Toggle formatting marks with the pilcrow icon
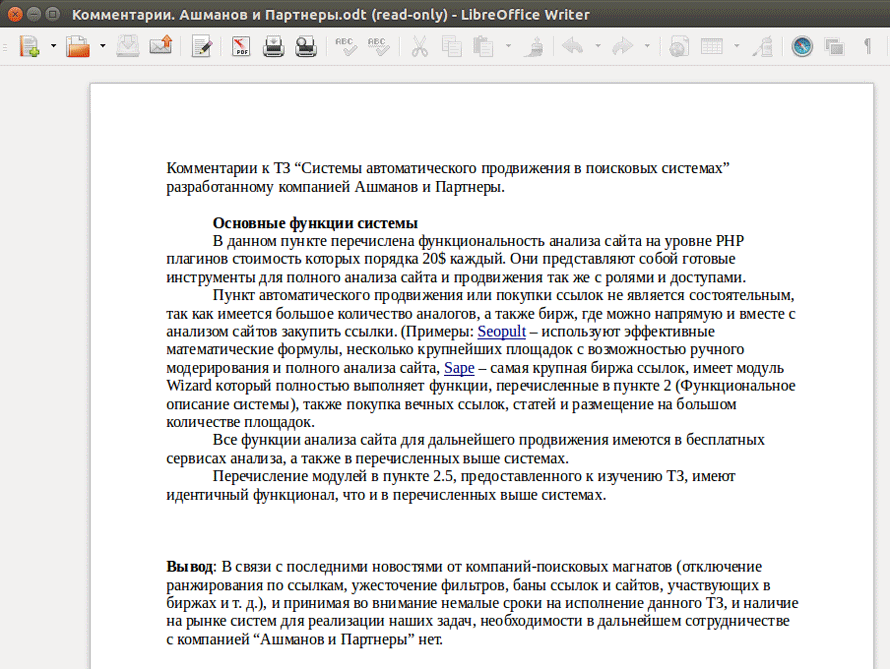This screenshot has width=890, height=669. pos(867,46)
